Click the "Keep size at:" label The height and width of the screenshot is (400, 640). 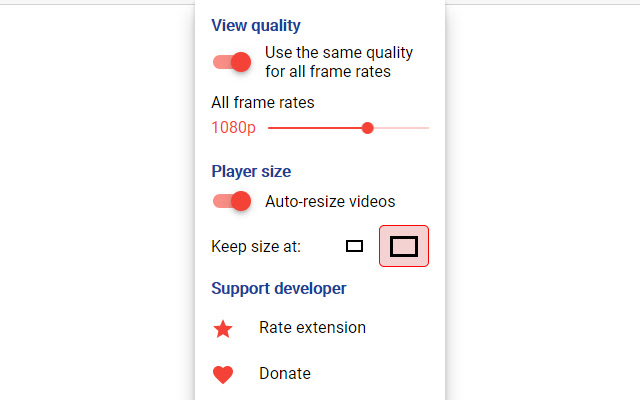[x=256, y=246]
